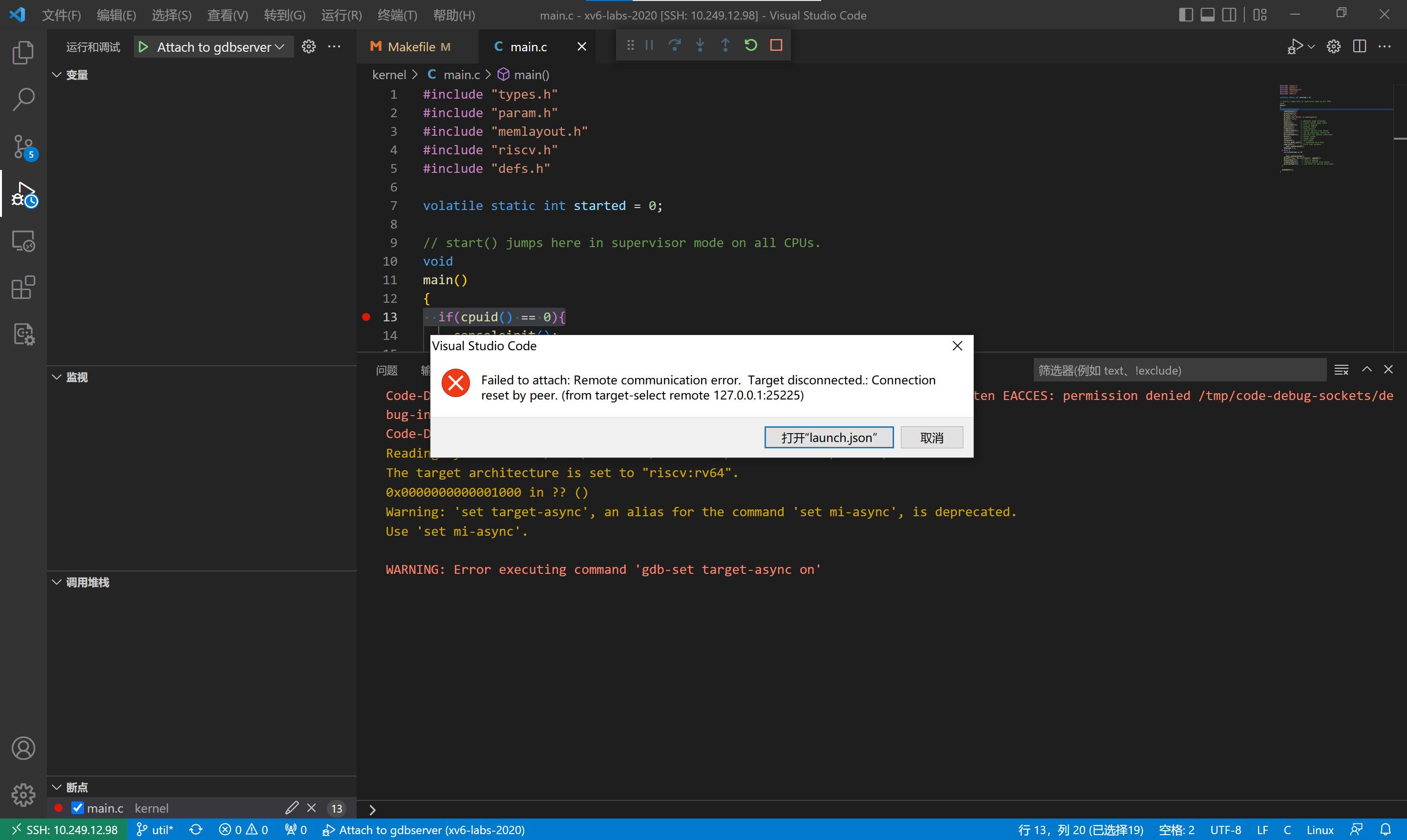Toggle the bottom panel visibility
The image size is (1407, 840).
pos(1207,14)
